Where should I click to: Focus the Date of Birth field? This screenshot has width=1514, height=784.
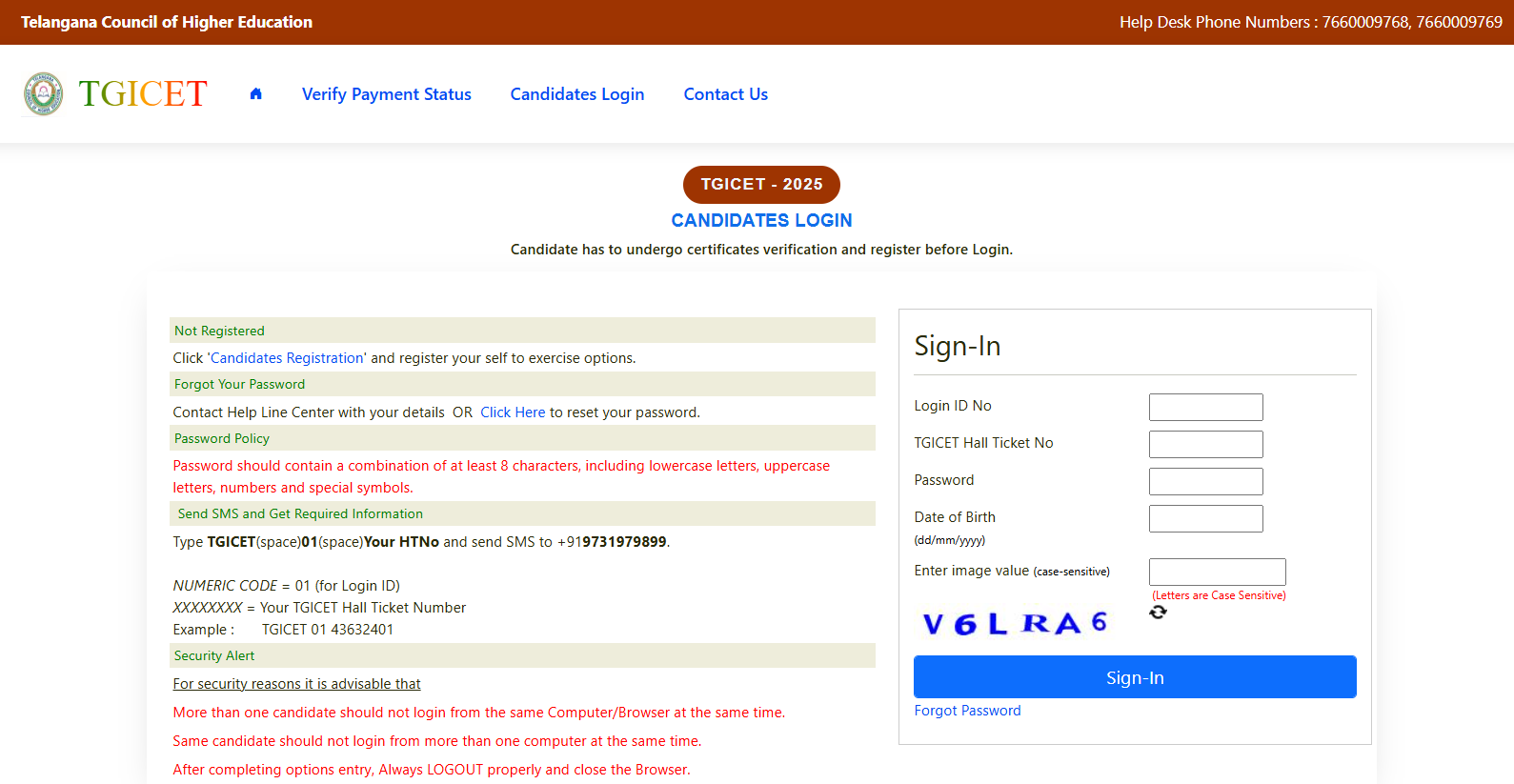(1206, 518)
